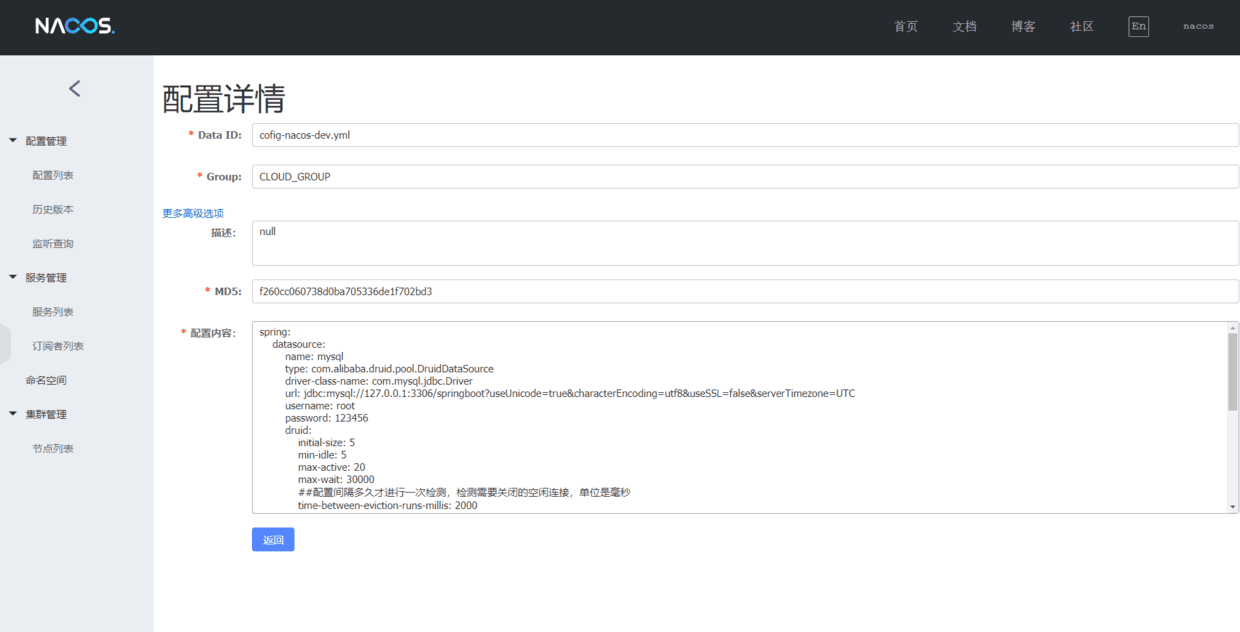This screenshot has height=632, width=1240.
Task: Click the 描述 textarea
Action: click(x=745, y=243)
